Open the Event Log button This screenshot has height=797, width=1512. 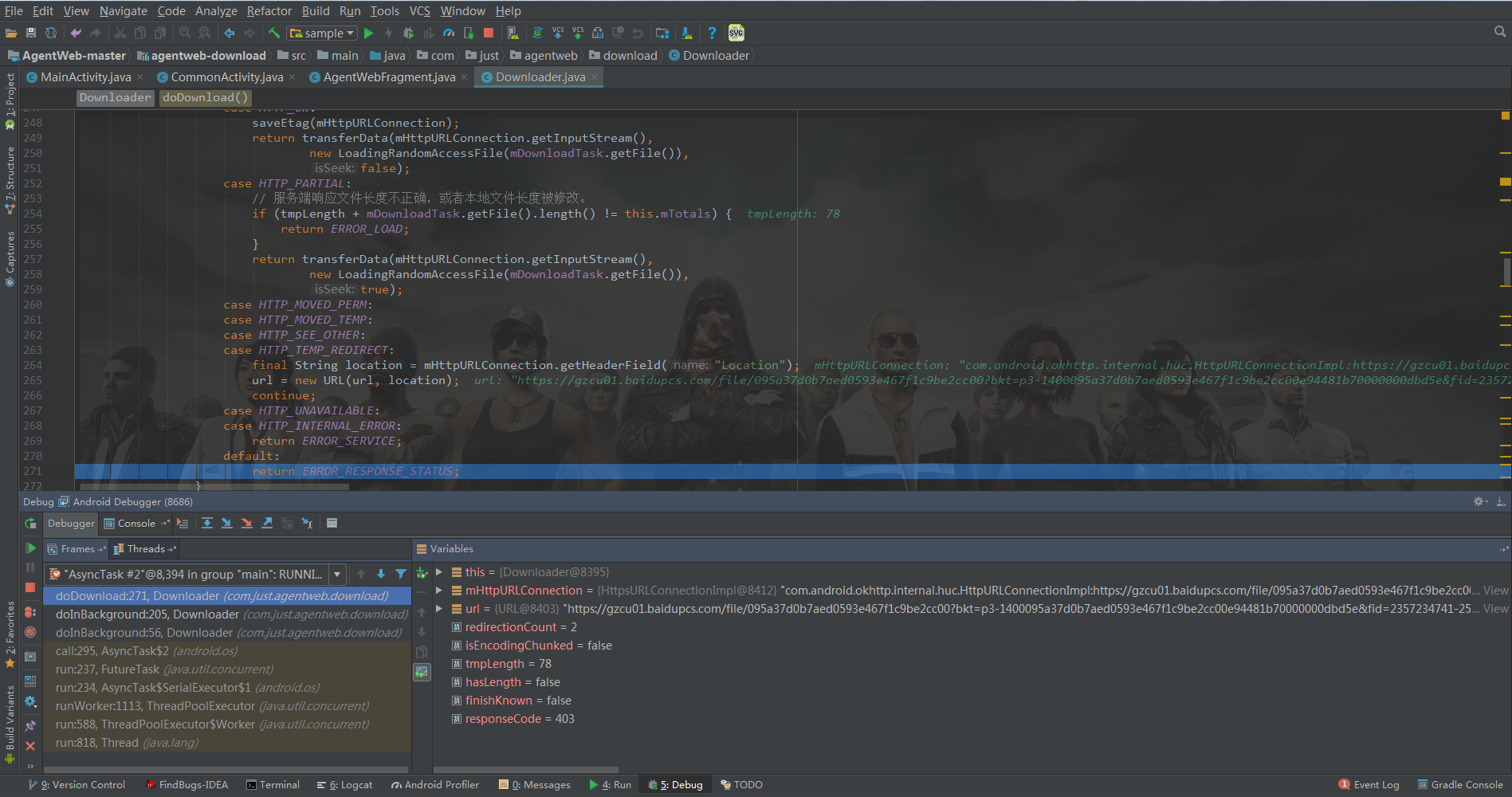pos(1369,785)
